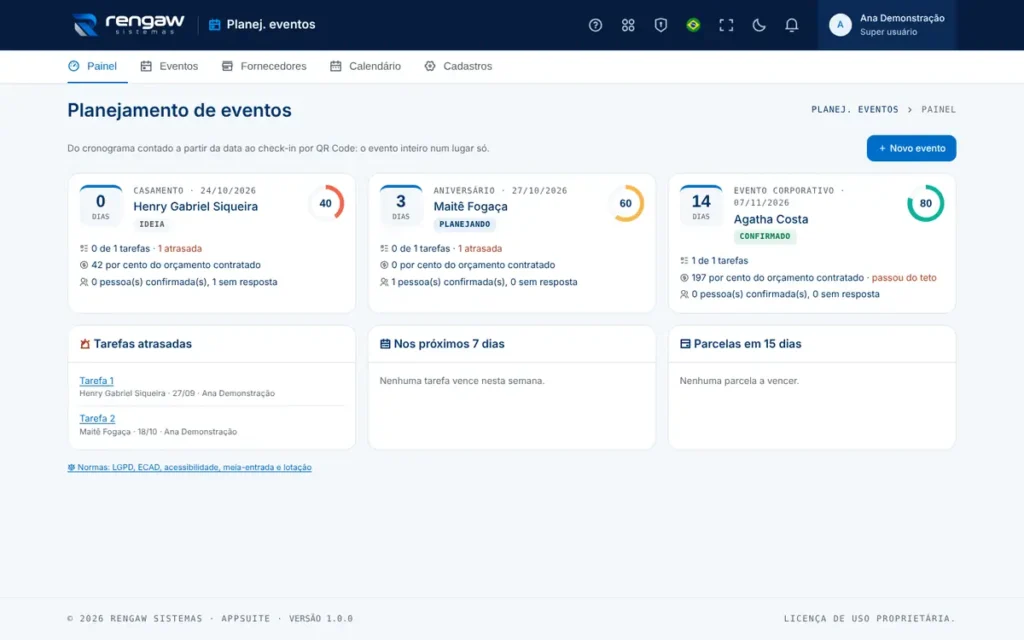This screenshot has width=1024, height=640.
Task: Click 'Nenhuma parcela a vencer.' text
Action: (739, 381)
